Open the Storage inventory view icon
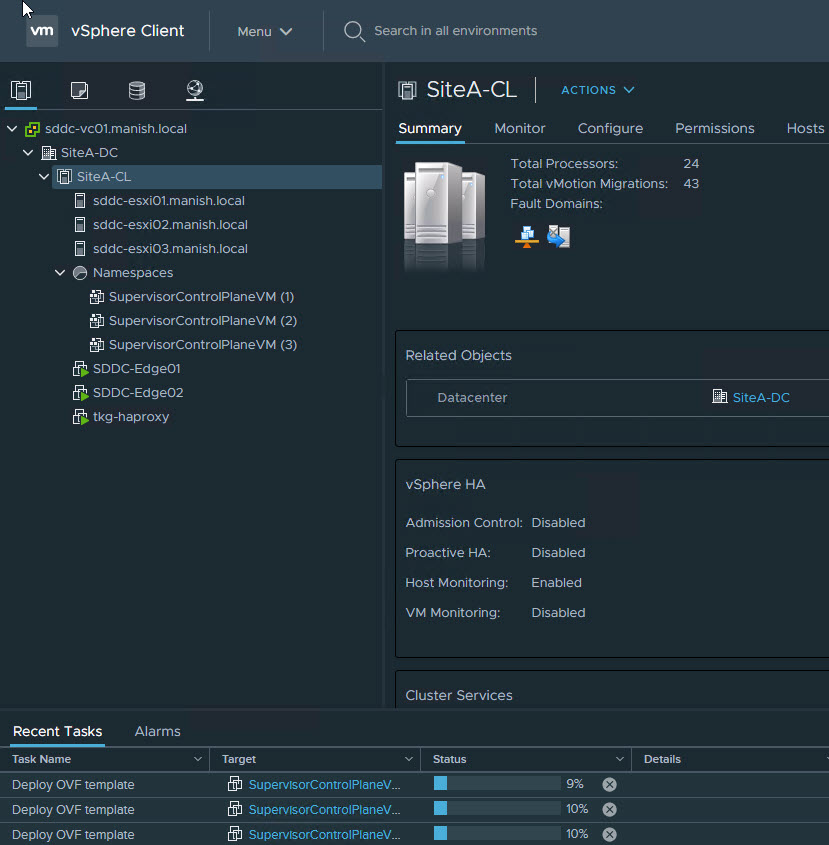 (x=137, y=91)
